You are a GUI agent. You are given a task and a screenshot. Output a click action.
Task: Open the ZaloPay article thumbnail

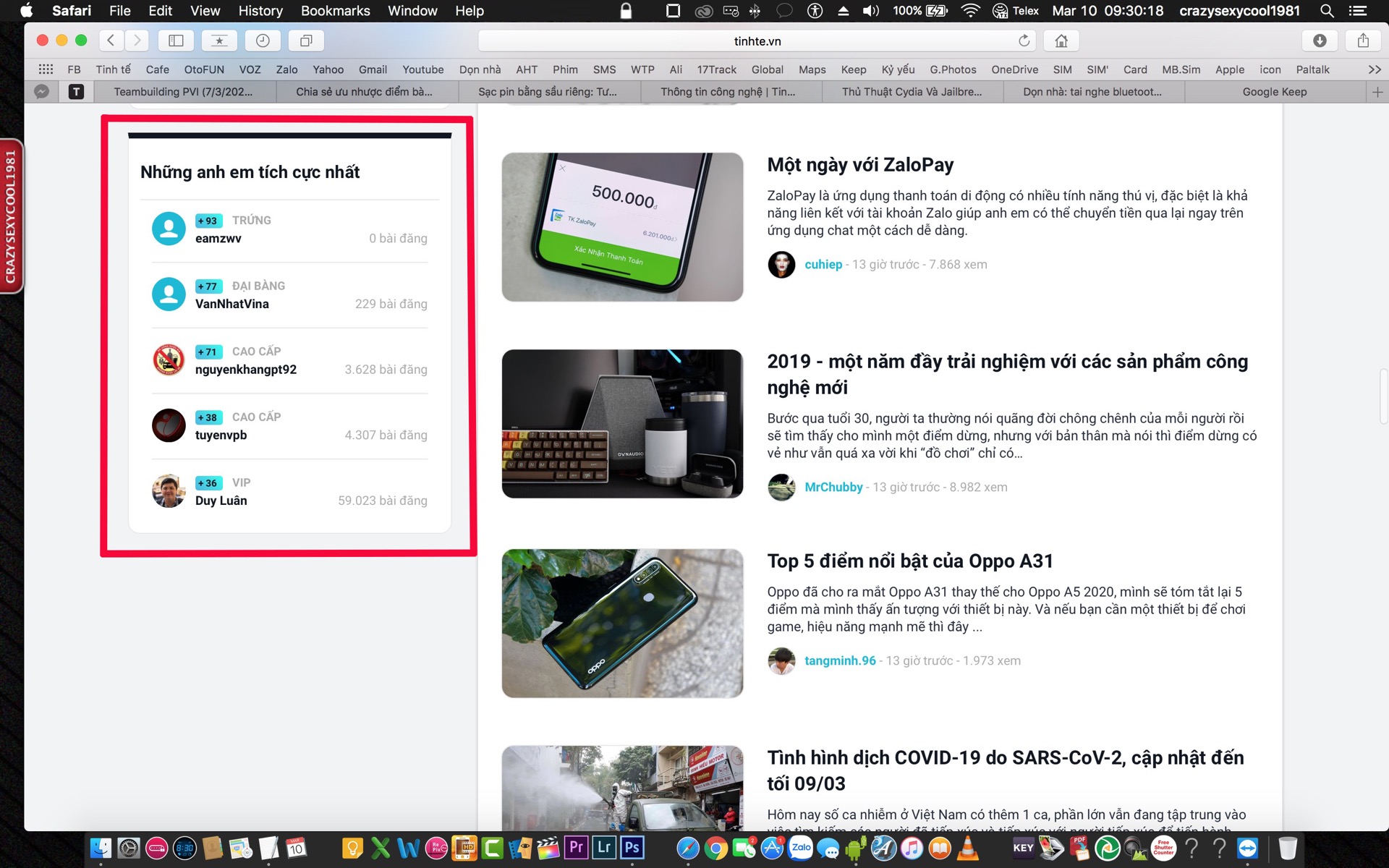point(622,227)
